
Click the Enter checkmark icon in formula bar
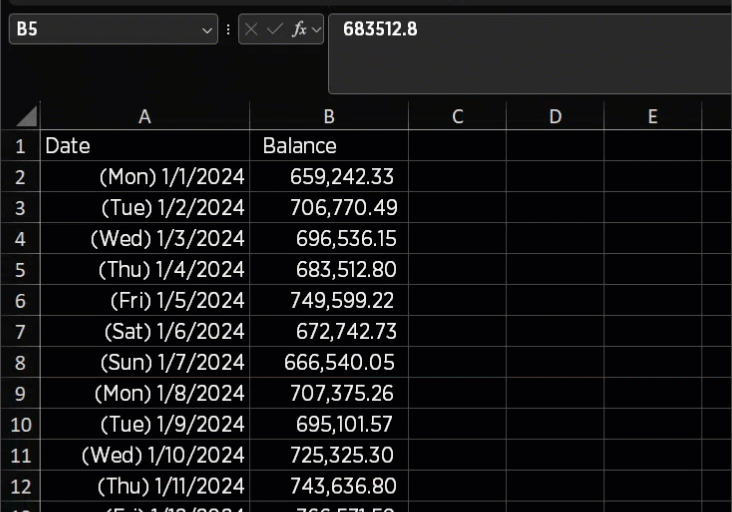point(275,30)
